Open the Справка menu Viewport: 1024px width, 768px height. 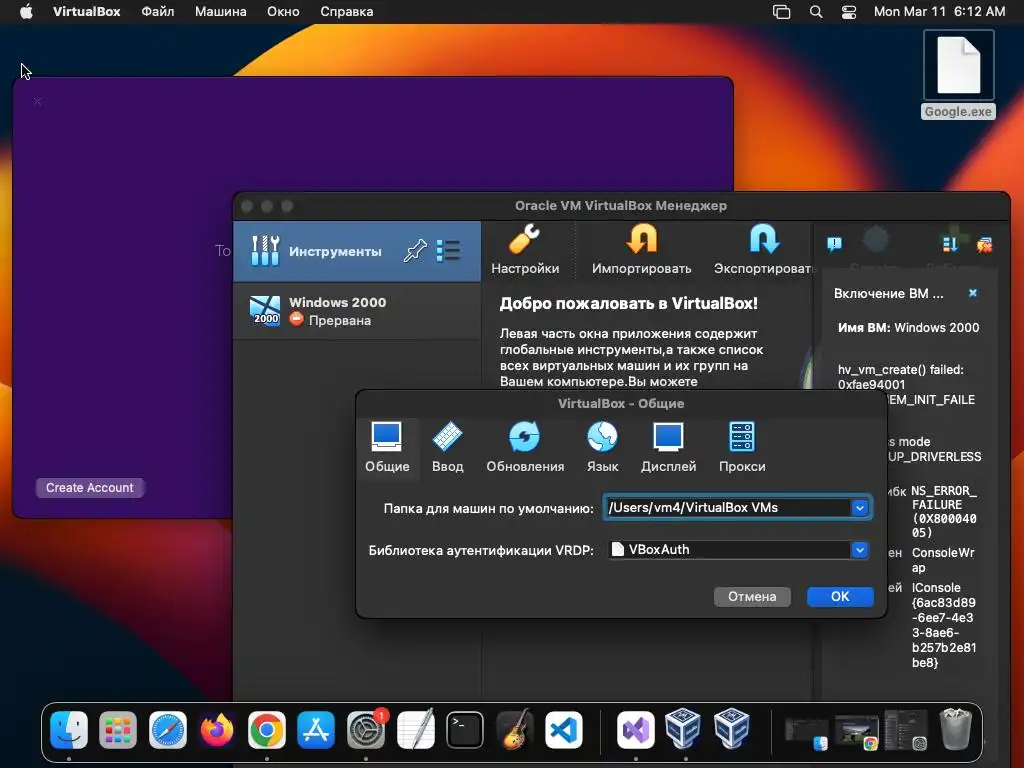(347, 12)
